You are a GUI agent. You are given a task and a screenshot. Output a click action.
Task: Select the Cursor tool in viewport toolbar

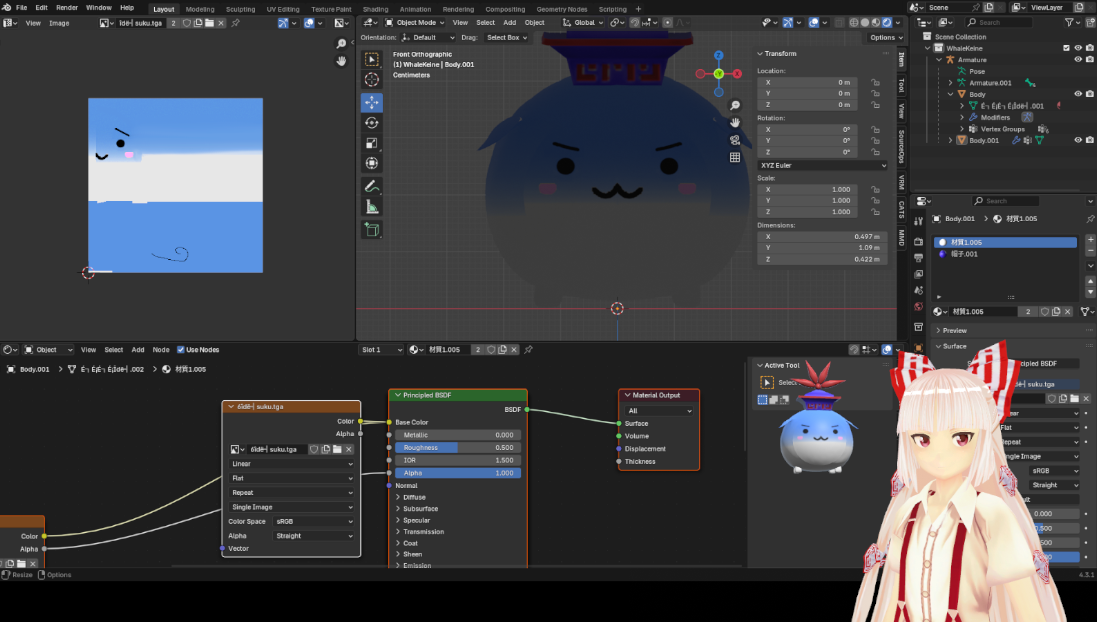(372, 80)
